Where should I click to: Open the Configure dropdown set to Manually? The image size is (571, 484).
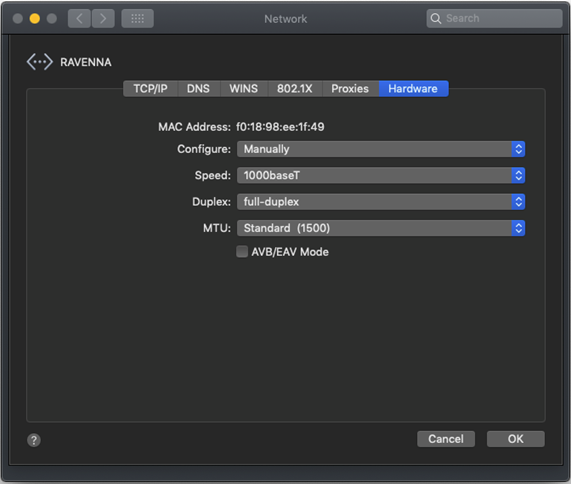coord(381,149)
